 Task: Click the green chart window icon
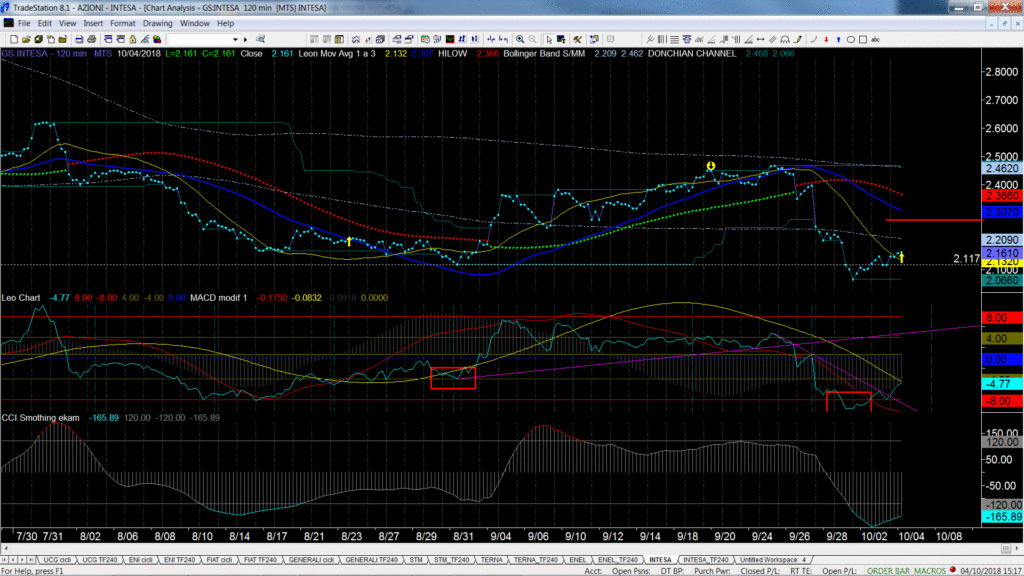pos(450,39)
